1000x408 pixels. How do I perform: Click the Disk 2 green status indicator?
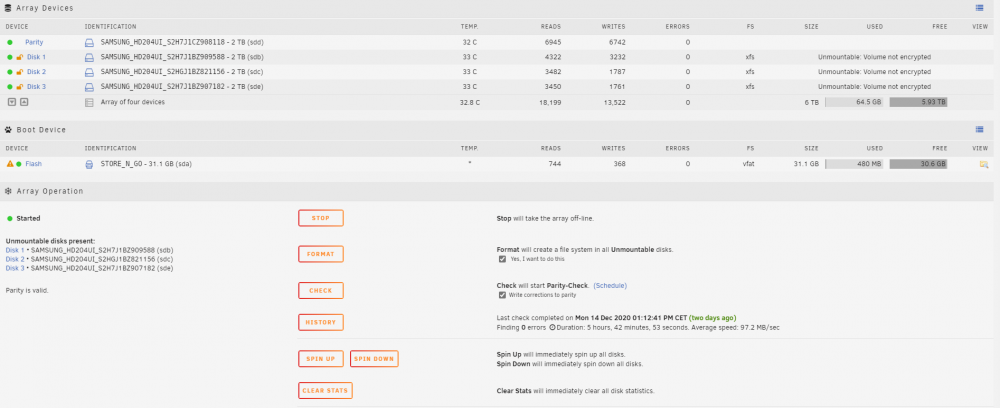(x=10, y=71)
